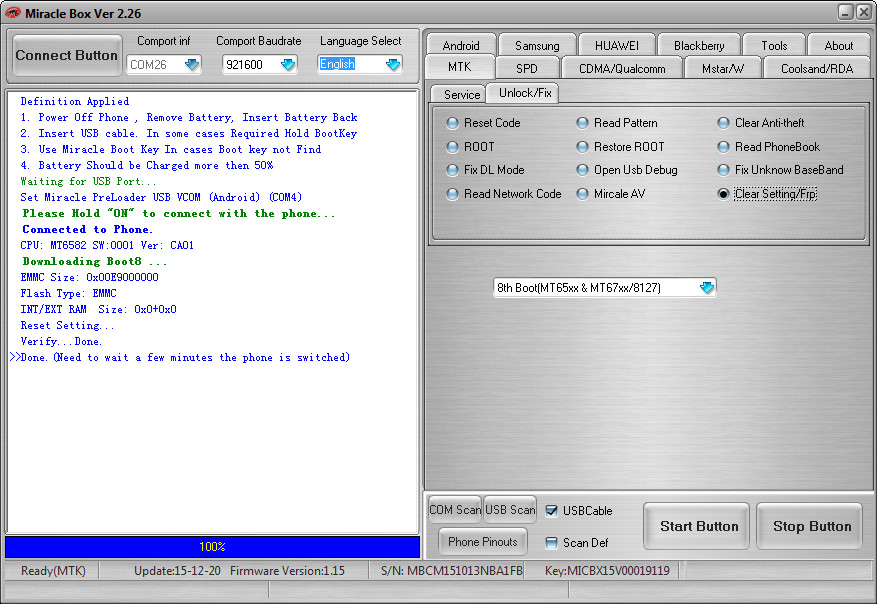The width and height of the screenshot is (877, 604).
Task: Minimize the Miracle Box window
Action: click(846, 12)
